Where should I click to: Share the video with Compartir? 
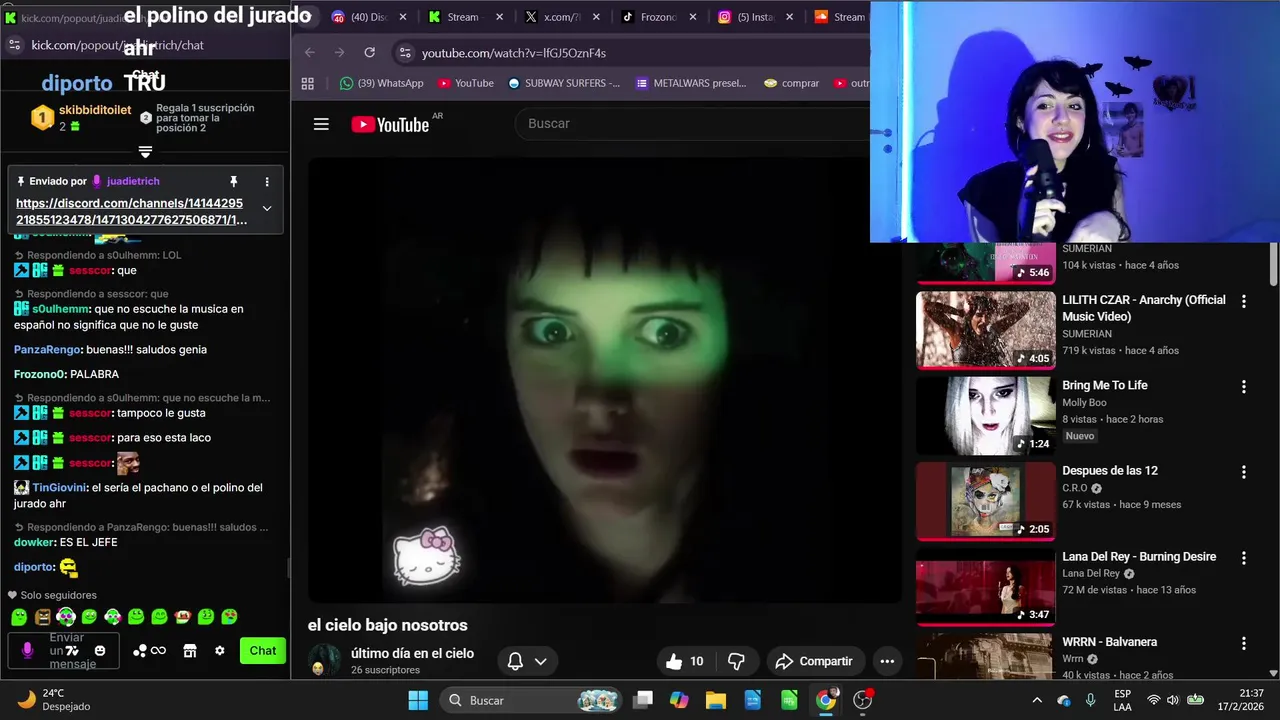point(815,661)
